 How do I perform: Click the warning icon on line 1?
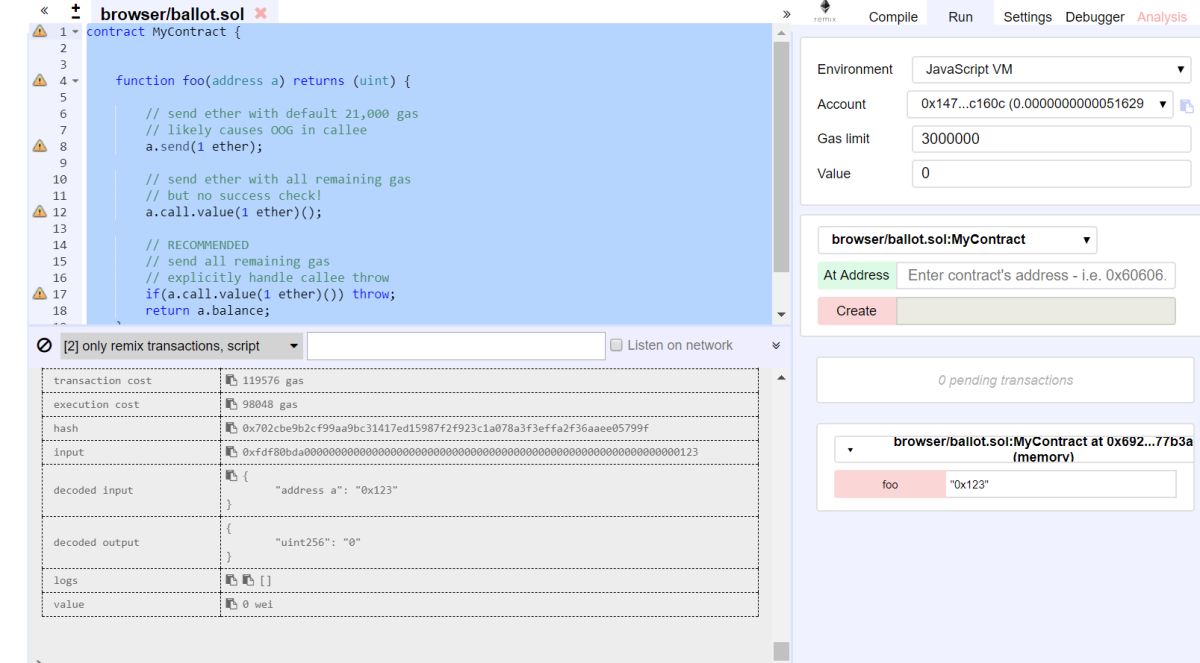pos(40,32)
